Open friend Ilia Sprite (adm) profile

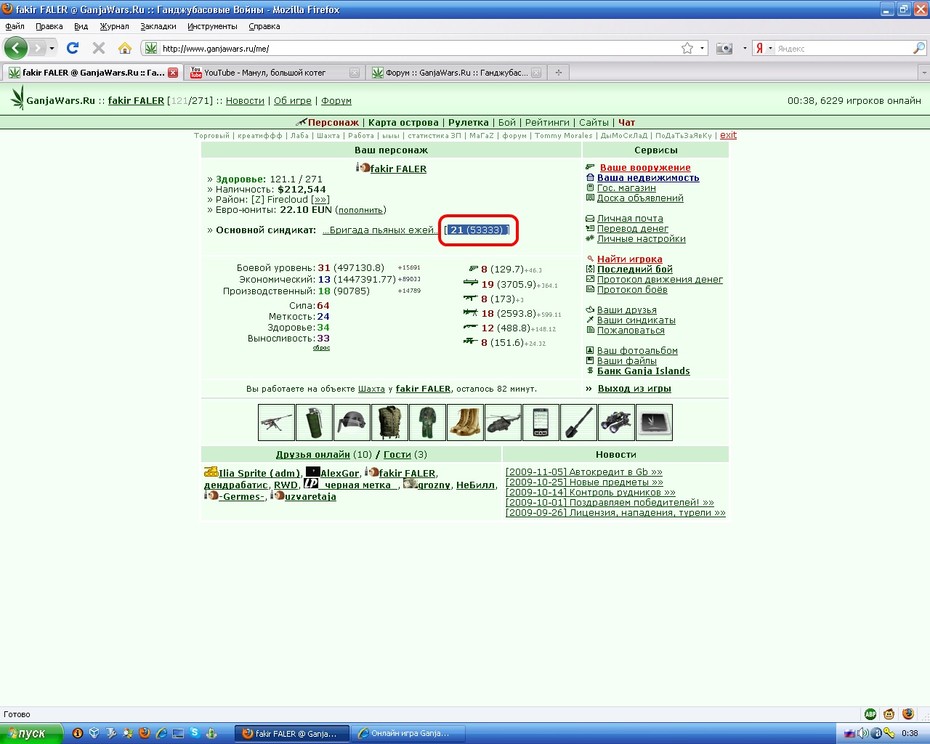(x=259, y=473)
